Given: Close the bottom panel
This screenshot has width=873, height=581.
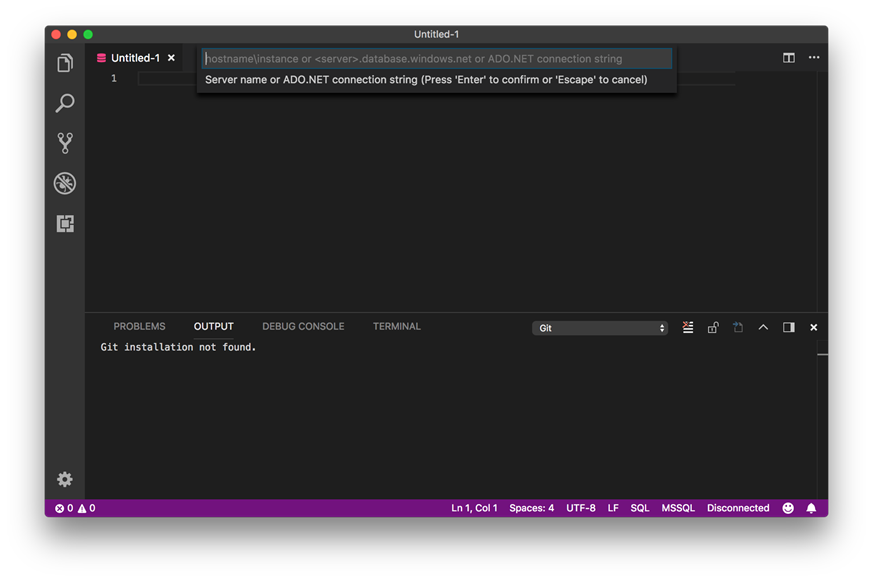Looking at the screenshot, I should [813, 327].
